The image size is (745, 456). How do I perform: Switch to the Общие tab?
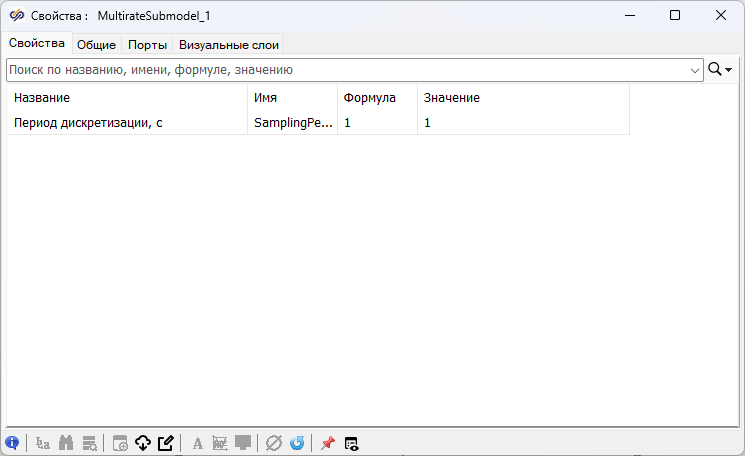[x=97, y=44]
